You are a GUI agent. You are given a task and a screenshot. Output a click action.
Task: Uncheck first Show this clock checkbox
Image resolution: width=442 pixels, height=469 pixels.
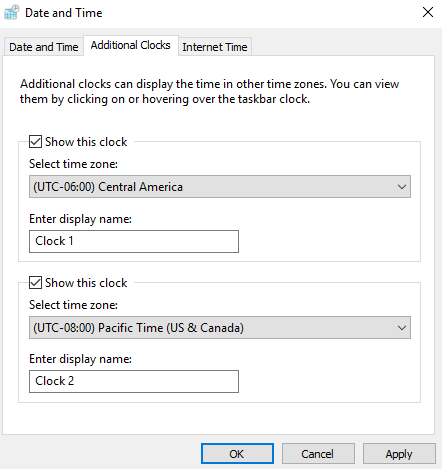tap(35, 142)
